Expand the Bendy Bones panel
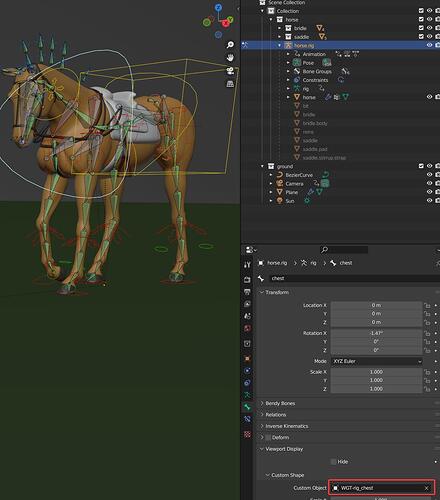Screen dimensions: 440x500 tap(280, 403)
